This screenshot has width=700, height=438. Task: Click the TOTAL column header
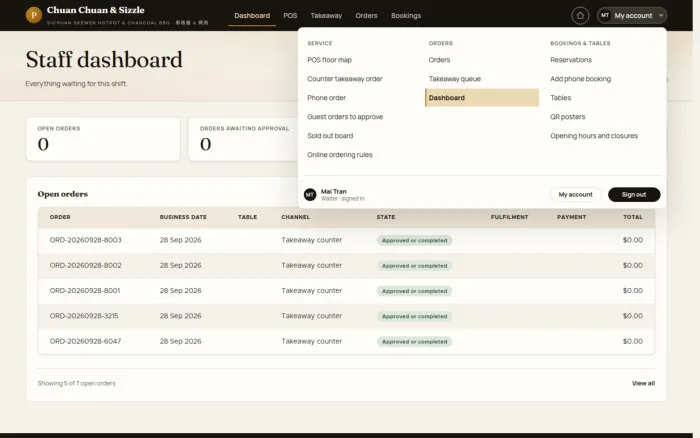pos(633,217)
